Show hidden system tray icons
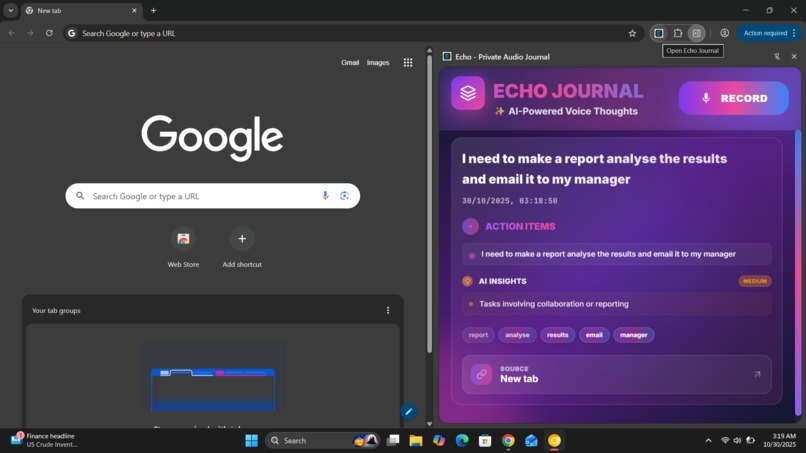Image resolution: width=806 pixels, height=453 pixels. coord(708,441)
